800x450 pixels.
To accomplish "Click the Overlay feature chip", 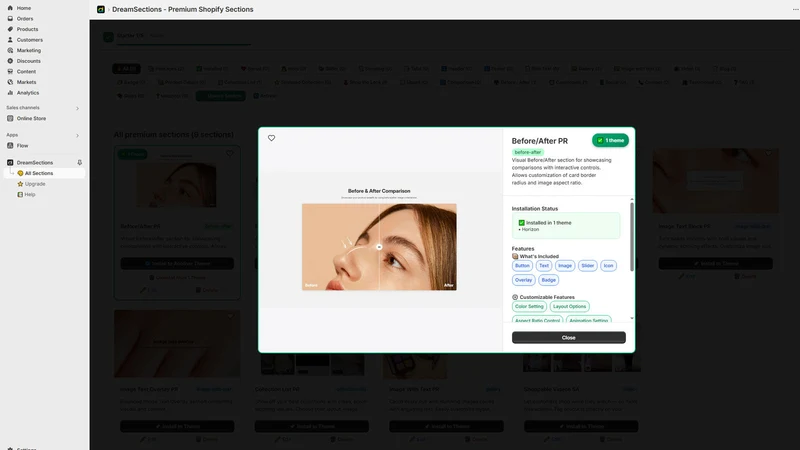I will coord(523,280).
